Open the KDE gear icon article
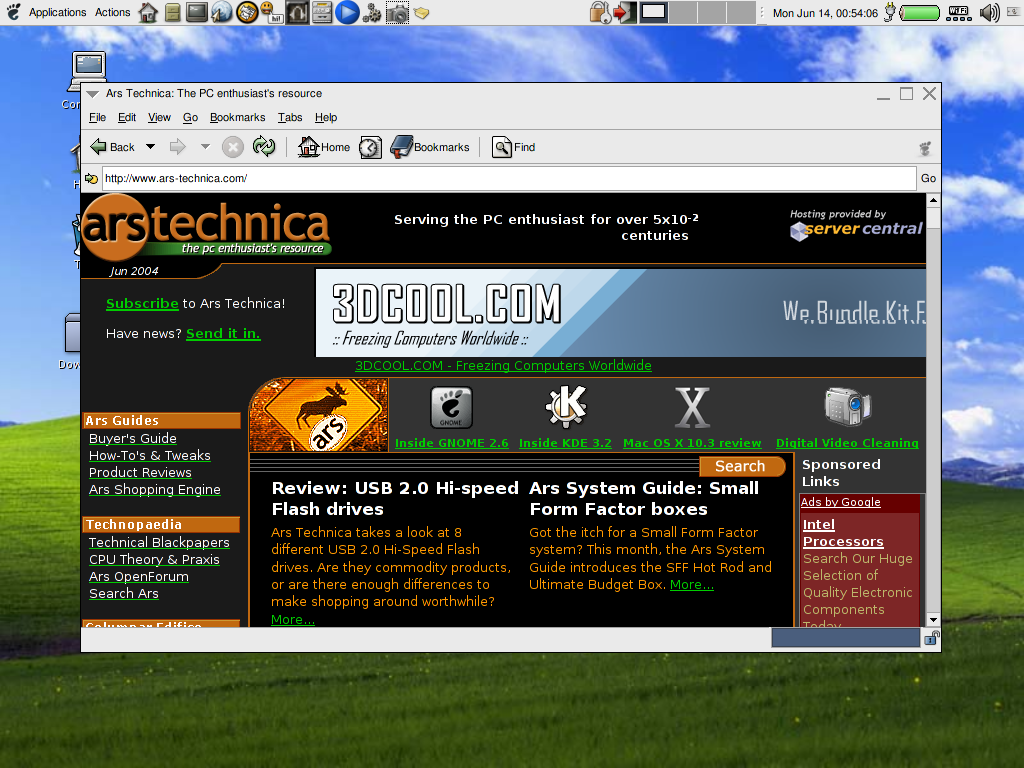The height and width of the screenshot is (768, 1024). coord(566,406)
